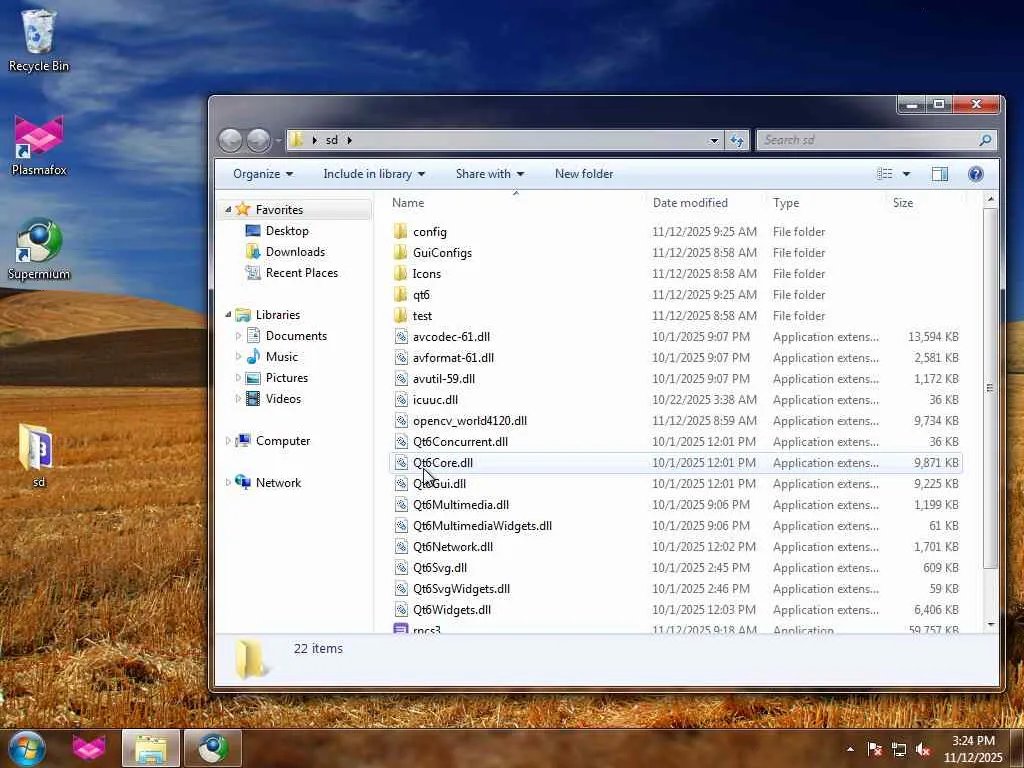Select the Supermium desktop shortcut

39,249
